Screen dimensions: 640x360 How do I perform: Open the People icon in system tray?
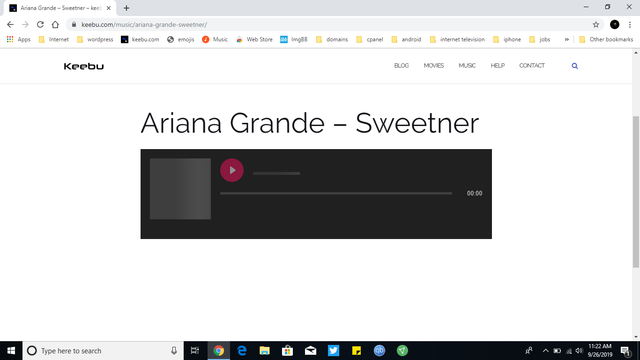point(529,351)
